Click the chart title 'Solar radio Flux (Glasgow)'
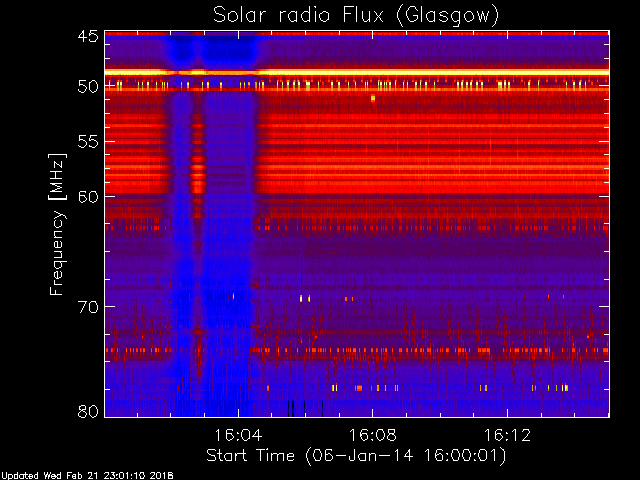 [356, 16]
